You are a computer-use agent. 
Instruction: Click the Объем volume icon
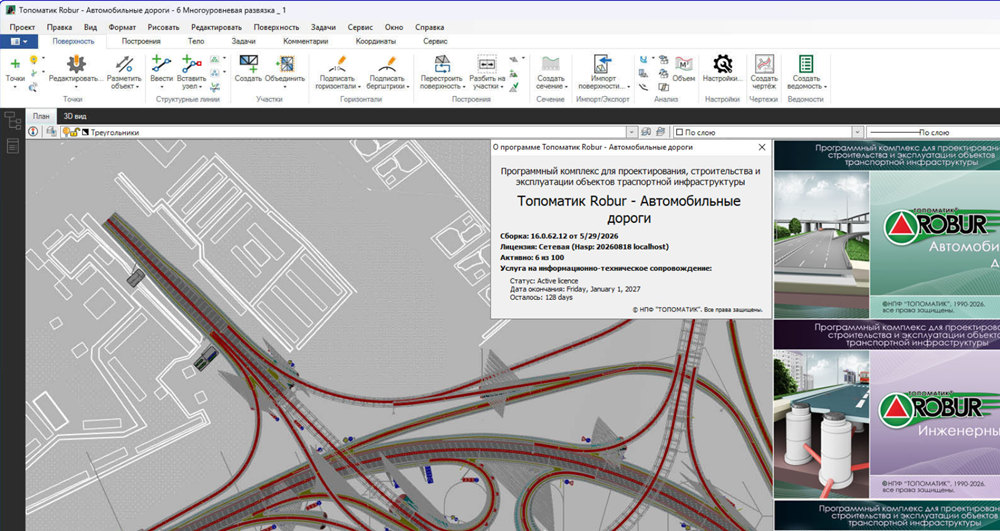(x=684, y=64)
